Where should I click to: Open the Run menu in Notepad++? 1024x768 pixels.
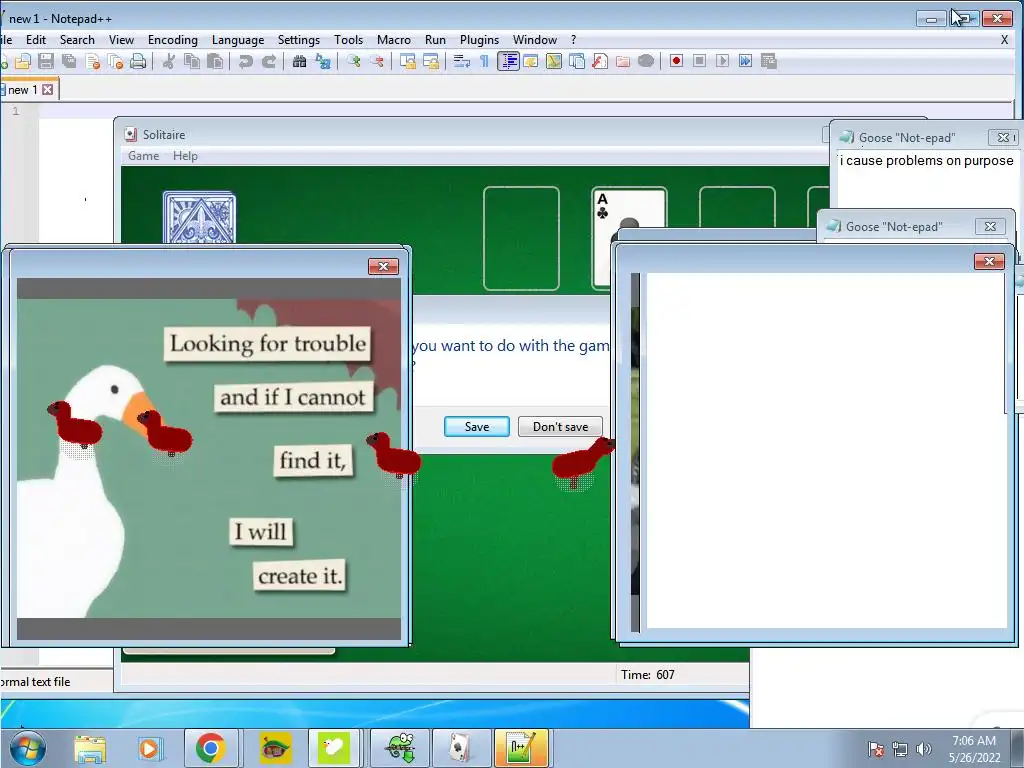435,40
